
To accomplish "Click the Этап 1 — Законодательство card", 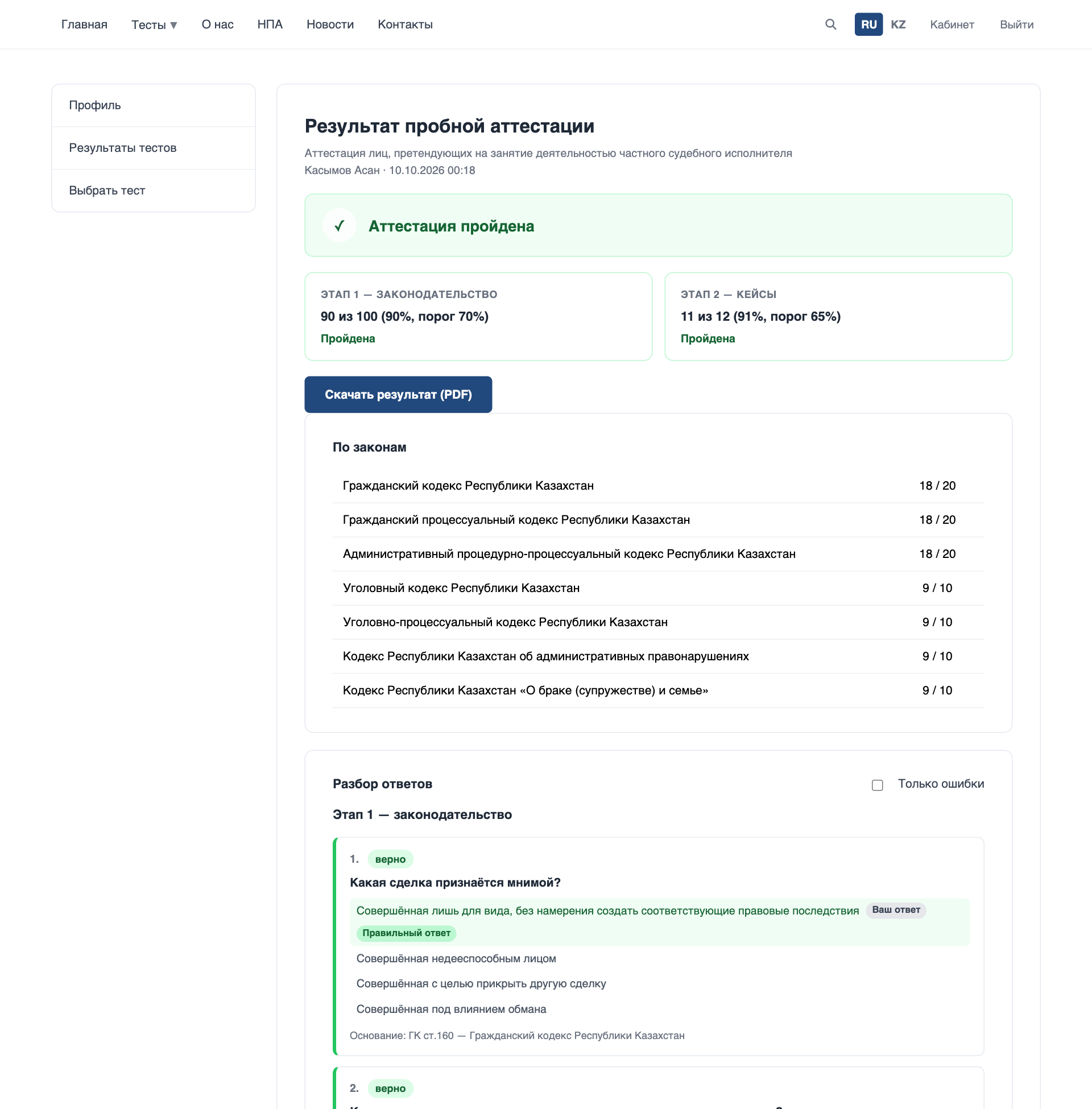I will (x=478, y=317).
